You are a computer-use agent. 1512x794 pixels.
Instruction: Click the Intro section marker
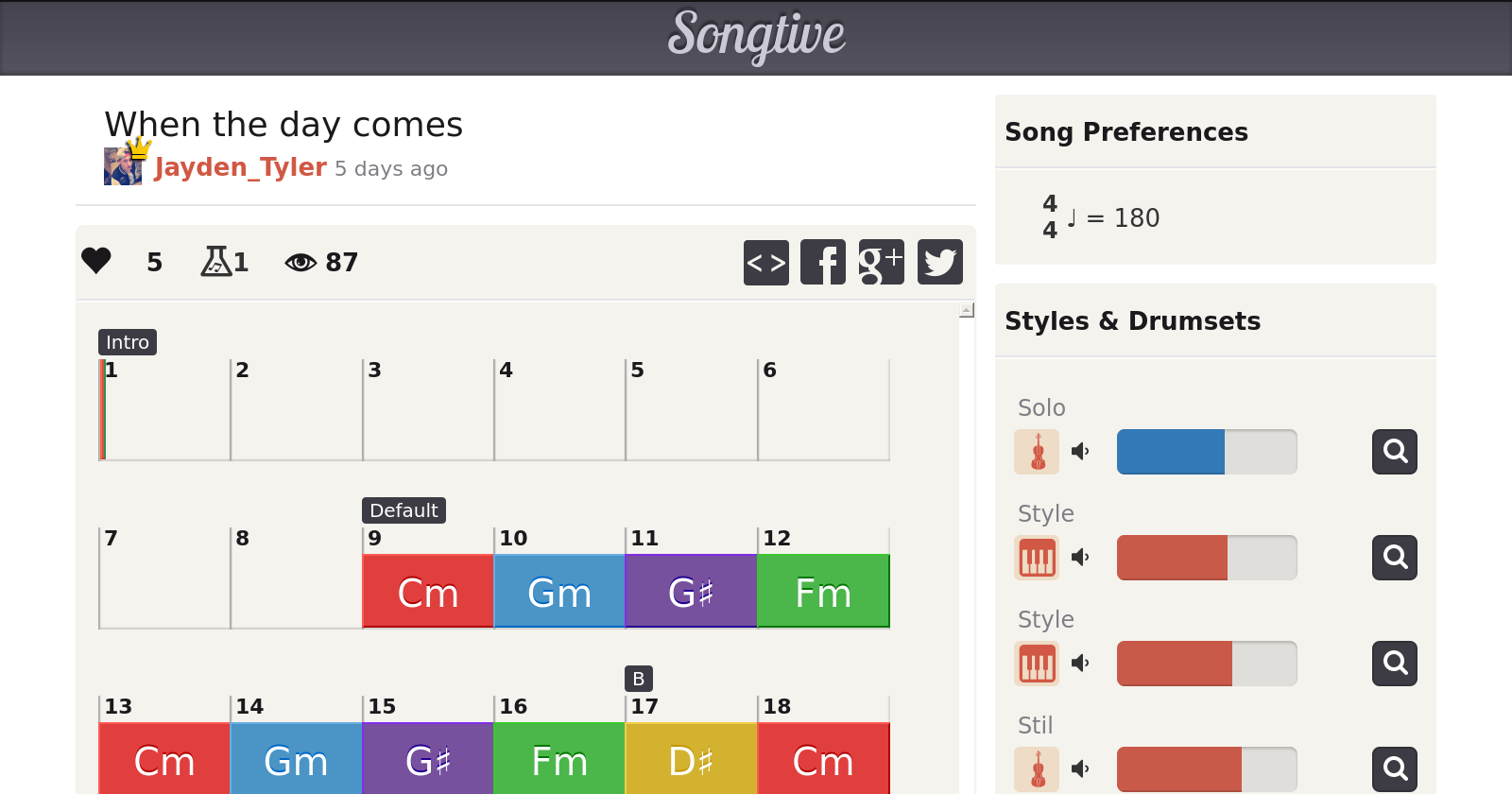click(x=128, y=342)
